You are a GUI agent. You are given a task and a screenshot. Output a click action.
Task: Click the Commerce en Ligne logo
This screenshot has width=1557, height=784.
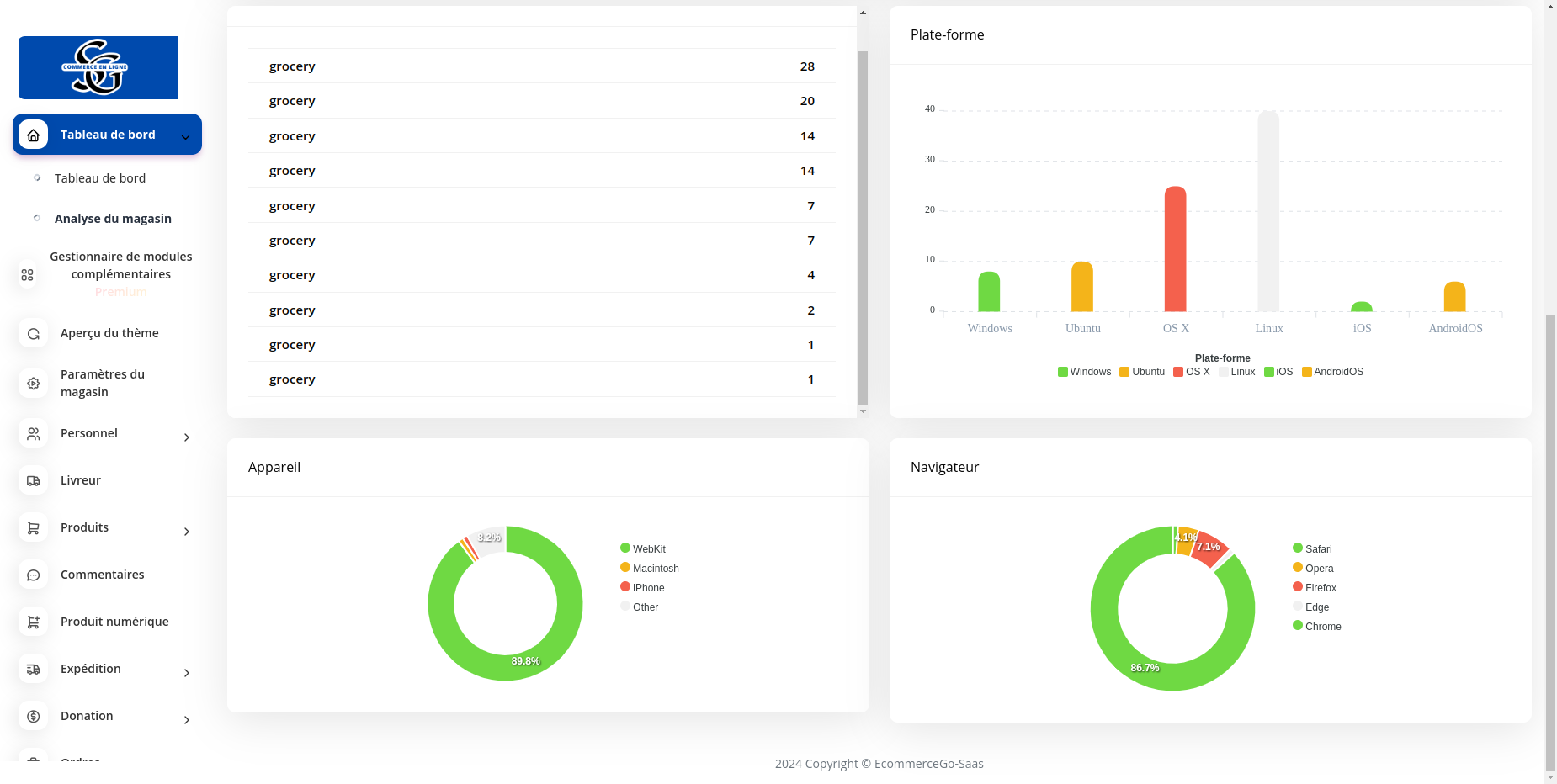pyautogui.click(x=98, y=67)
